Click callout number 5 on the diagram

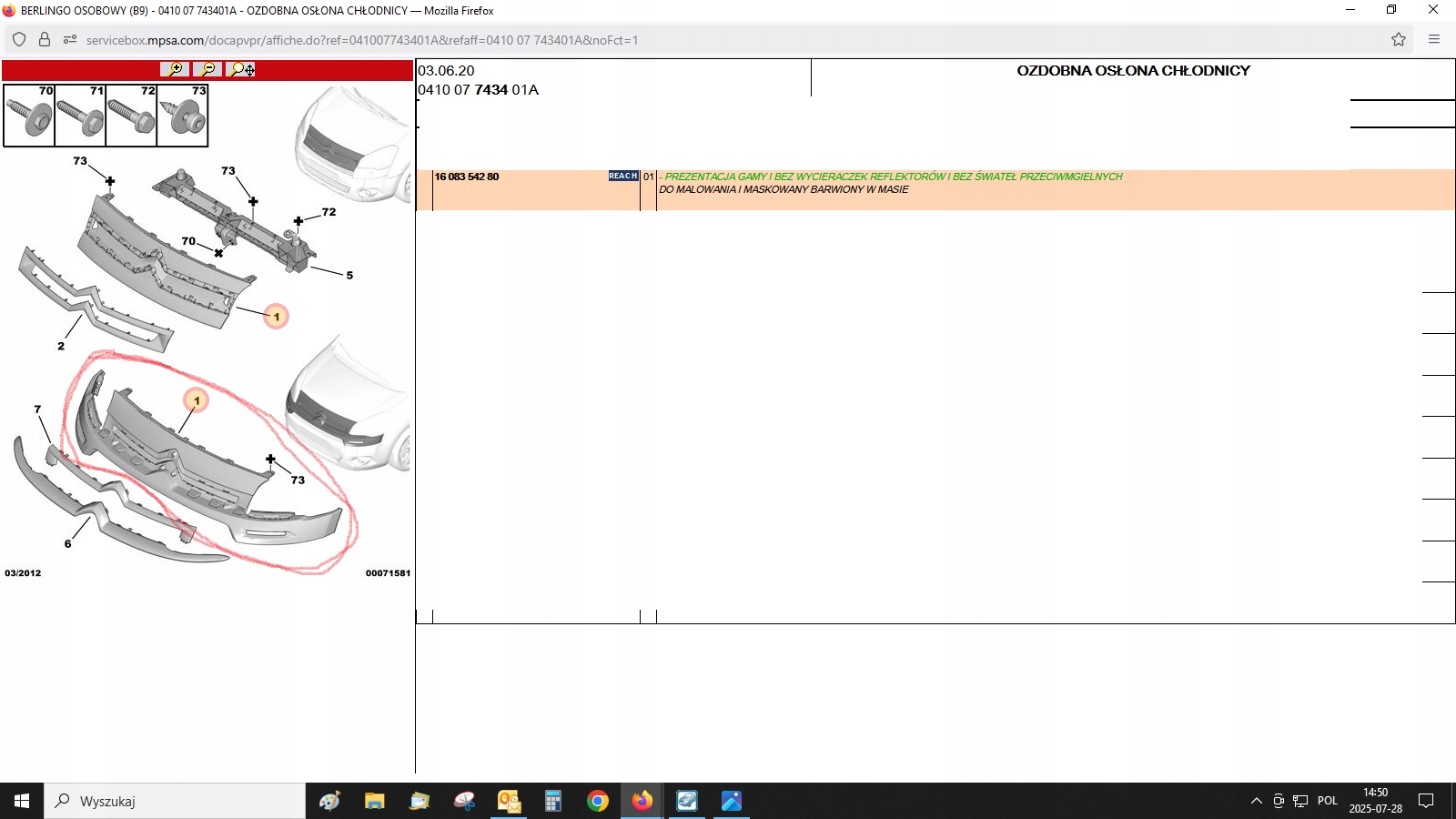coord(349,275)
